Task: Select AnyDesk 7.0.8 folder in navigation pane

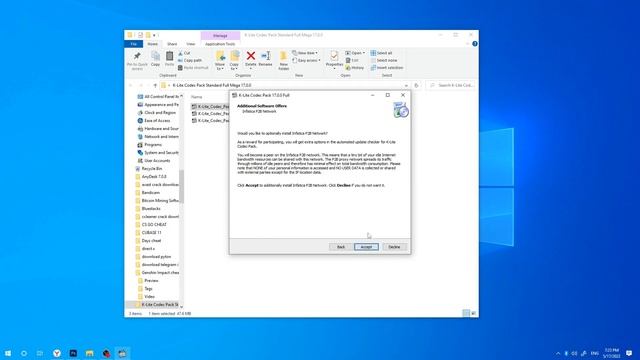Action: [154, 177]
